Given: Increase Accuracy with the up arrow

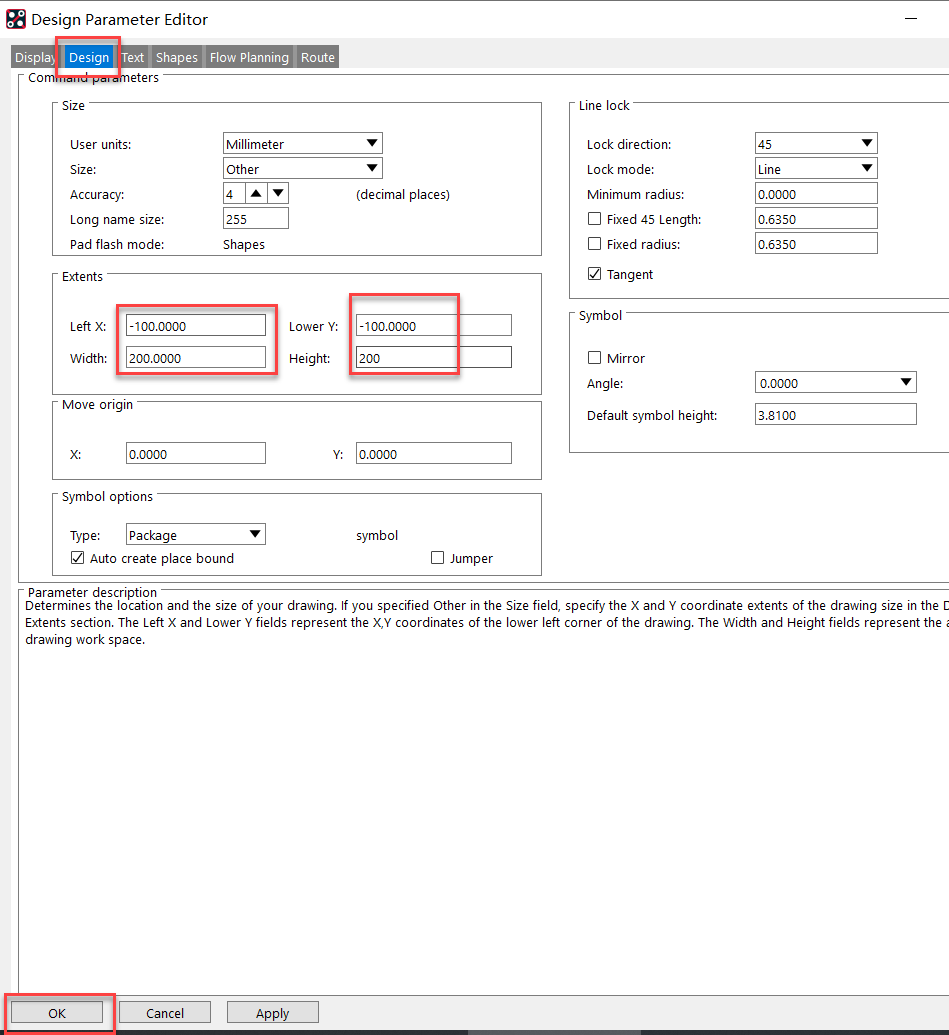Looking at the screenshot, I should coord(256,194).
